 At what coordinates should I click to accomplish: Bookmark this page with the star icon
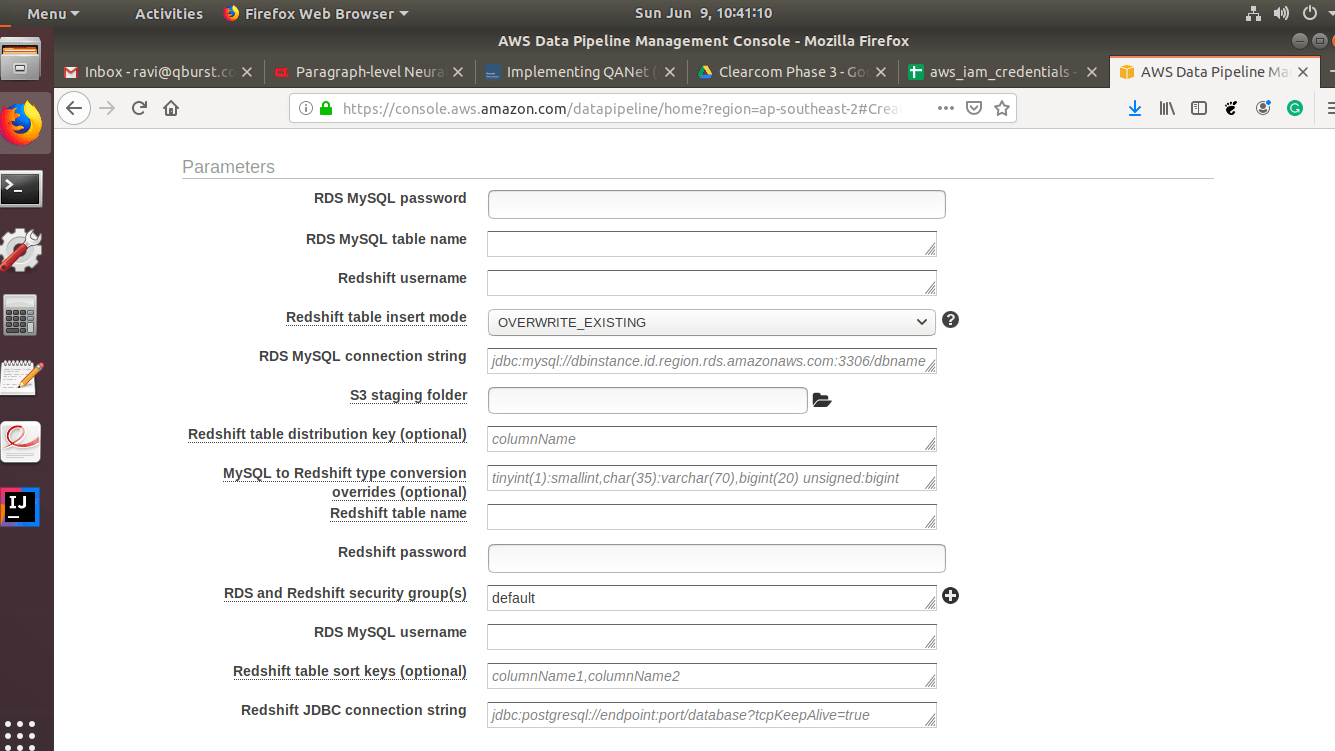pos(1001,108)
